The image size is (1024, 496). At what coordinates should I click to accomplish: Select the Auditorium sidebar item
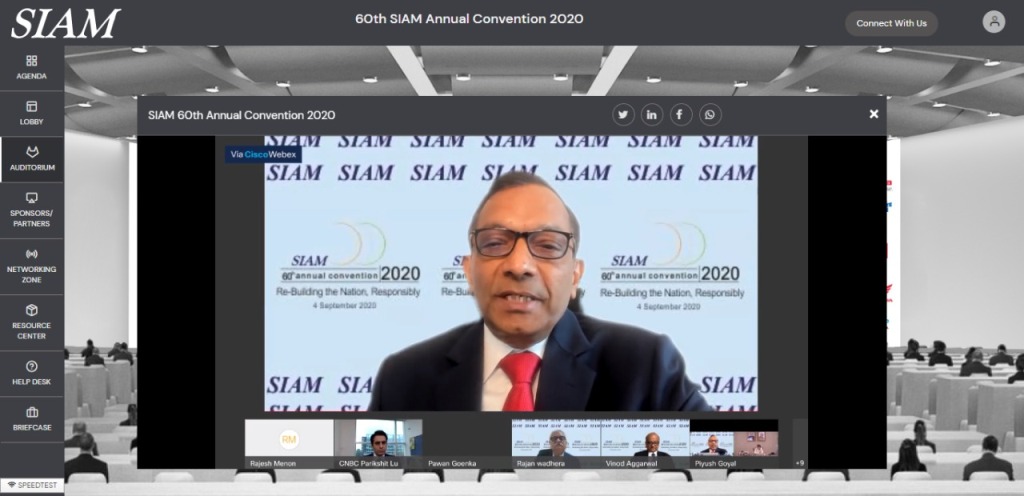tap(31, 159)
